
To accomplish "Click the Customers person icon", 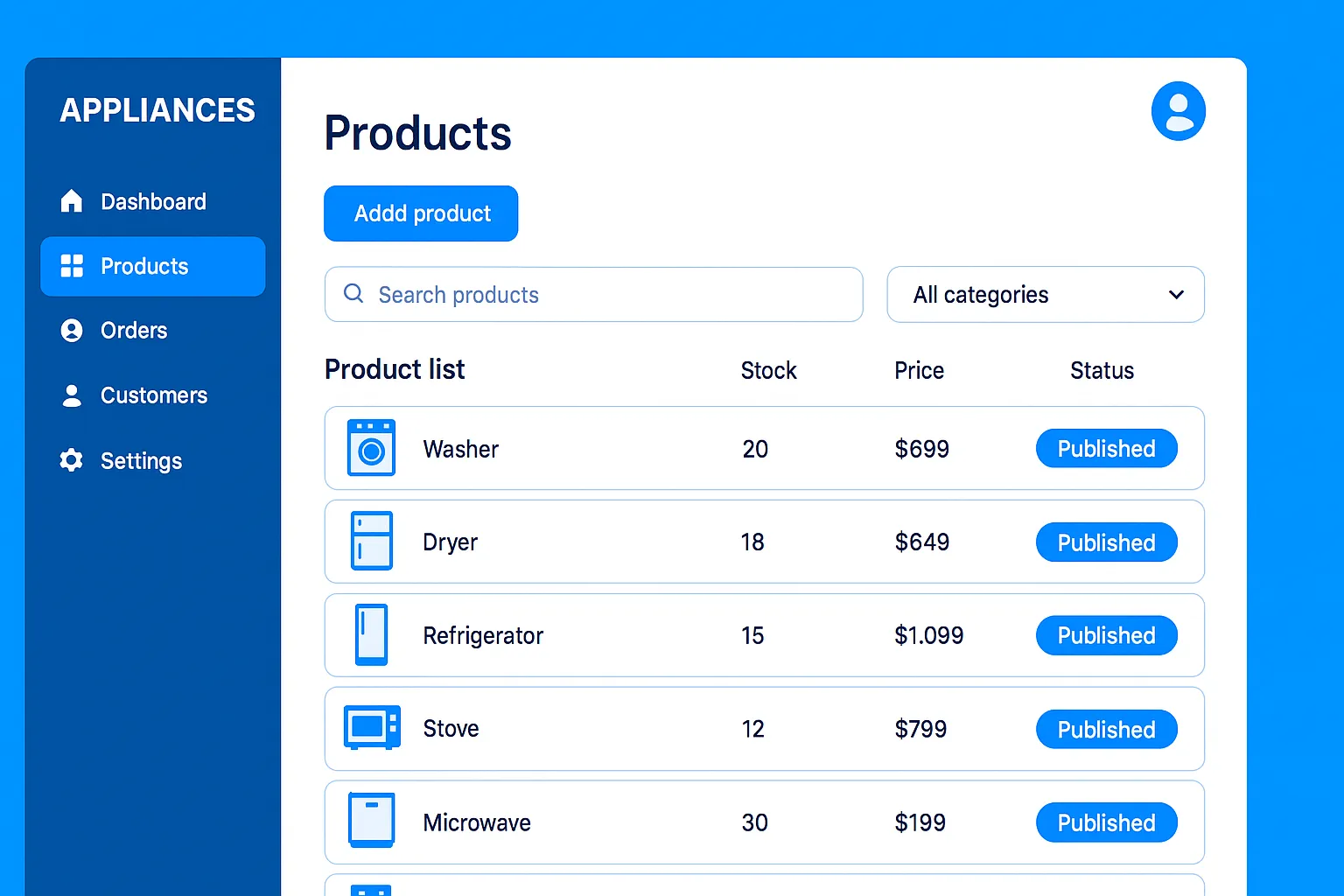I will [x=72, y=395].
